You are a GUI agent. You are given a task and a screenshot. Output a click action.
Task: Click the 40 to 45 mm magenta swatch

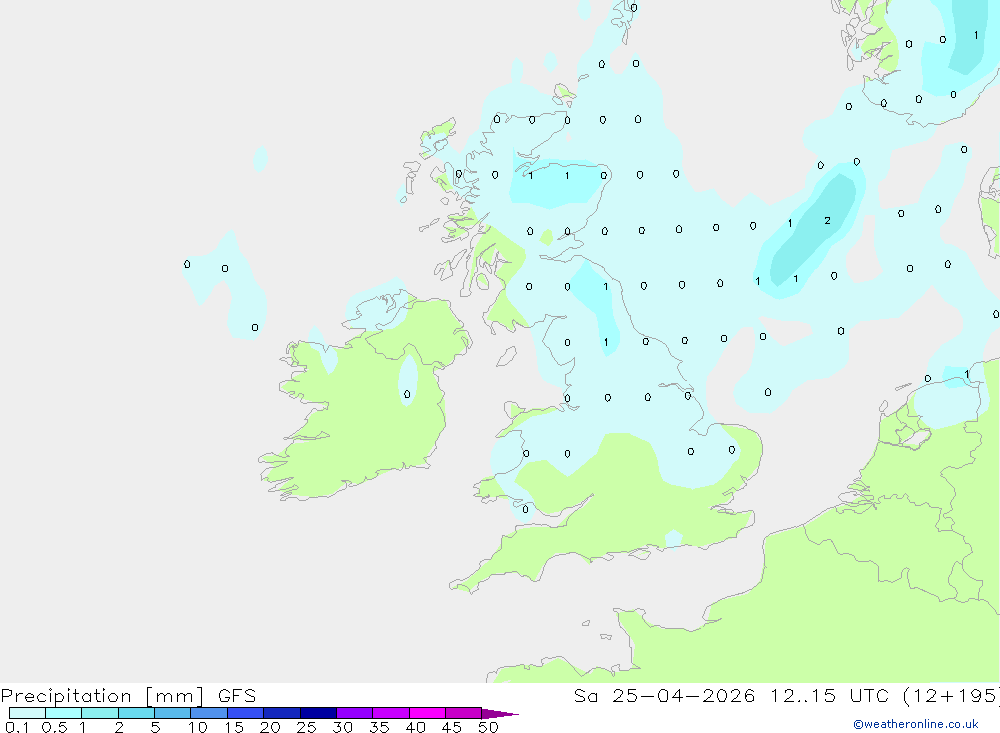click(427, 713)
